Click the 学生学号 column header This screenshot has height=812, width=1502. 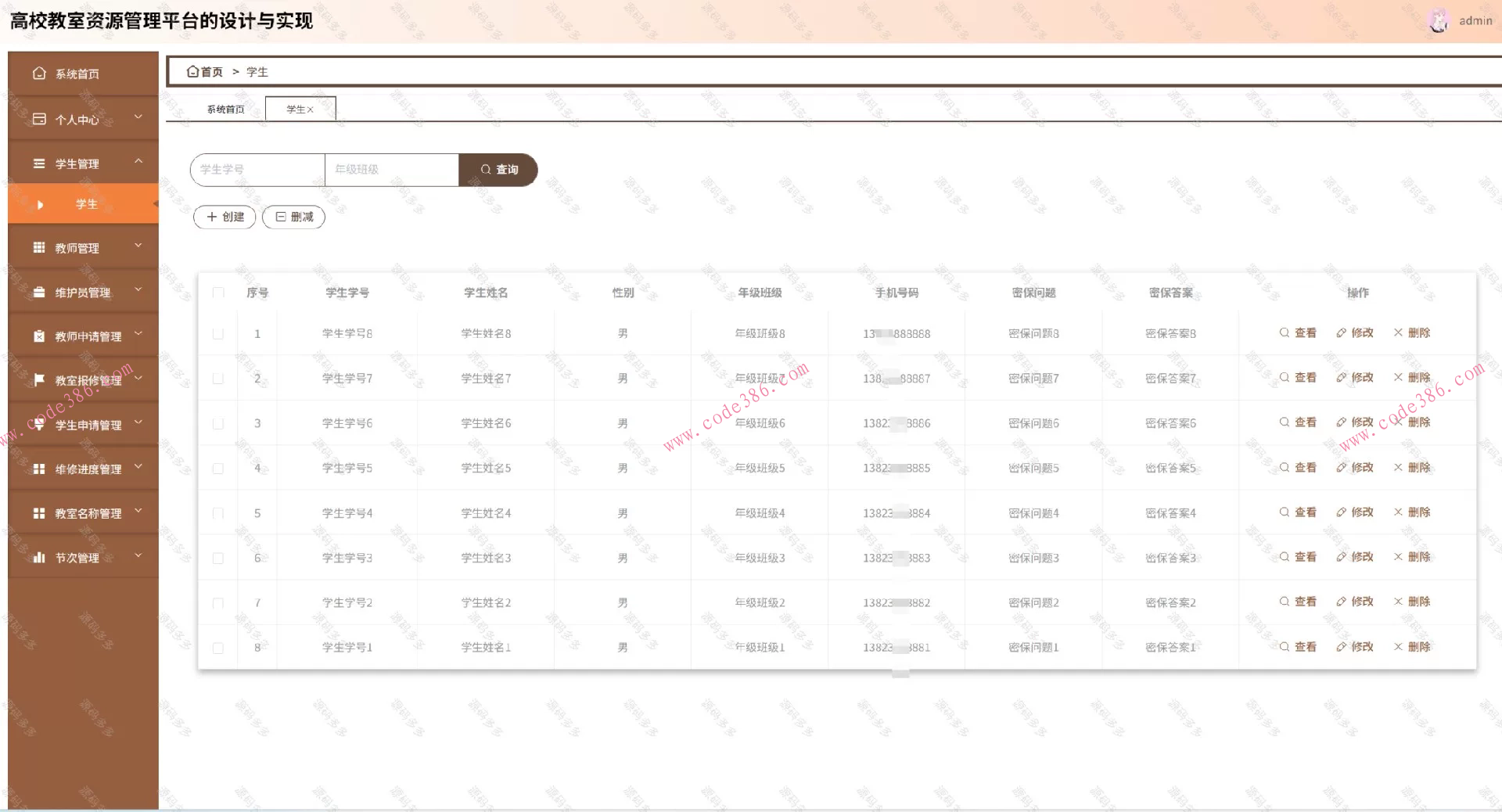tap(347, 293)
